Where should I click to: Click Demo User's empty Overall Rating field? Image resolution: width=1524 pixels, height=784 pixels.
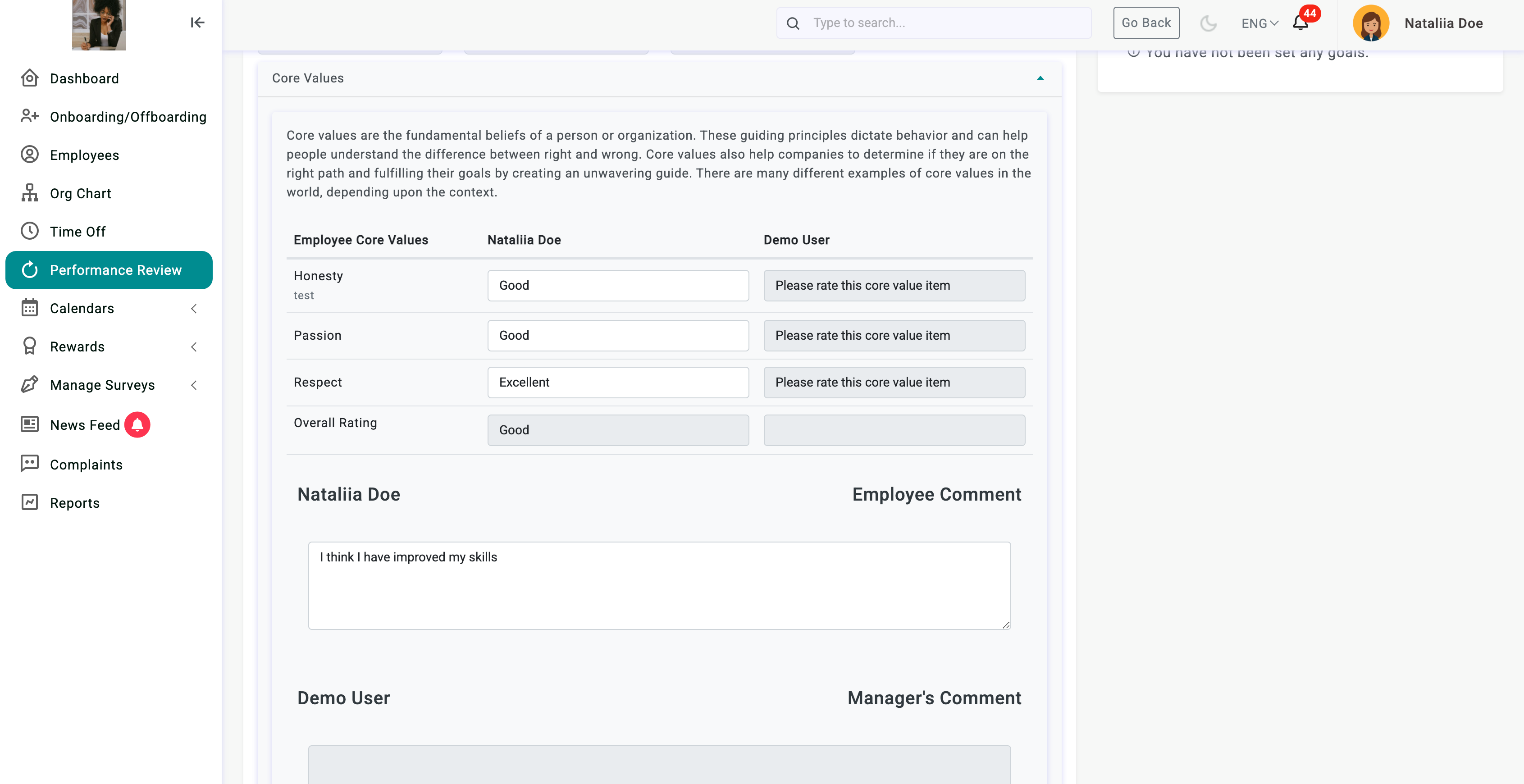click(x=894, y=430)
